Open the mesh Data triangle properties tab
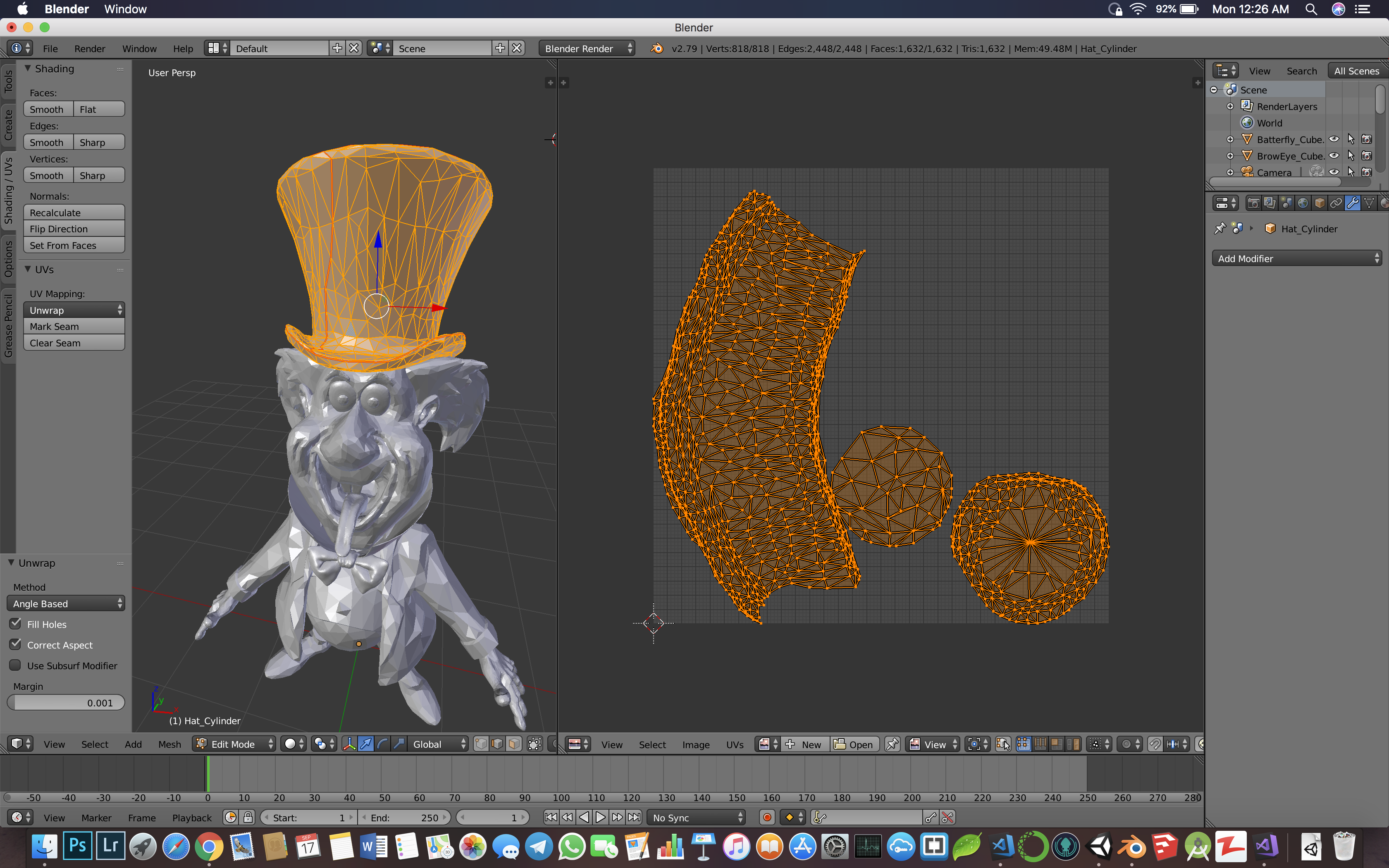The width and height of the screenshot is (1389, 868). [x=1370, y=203]
